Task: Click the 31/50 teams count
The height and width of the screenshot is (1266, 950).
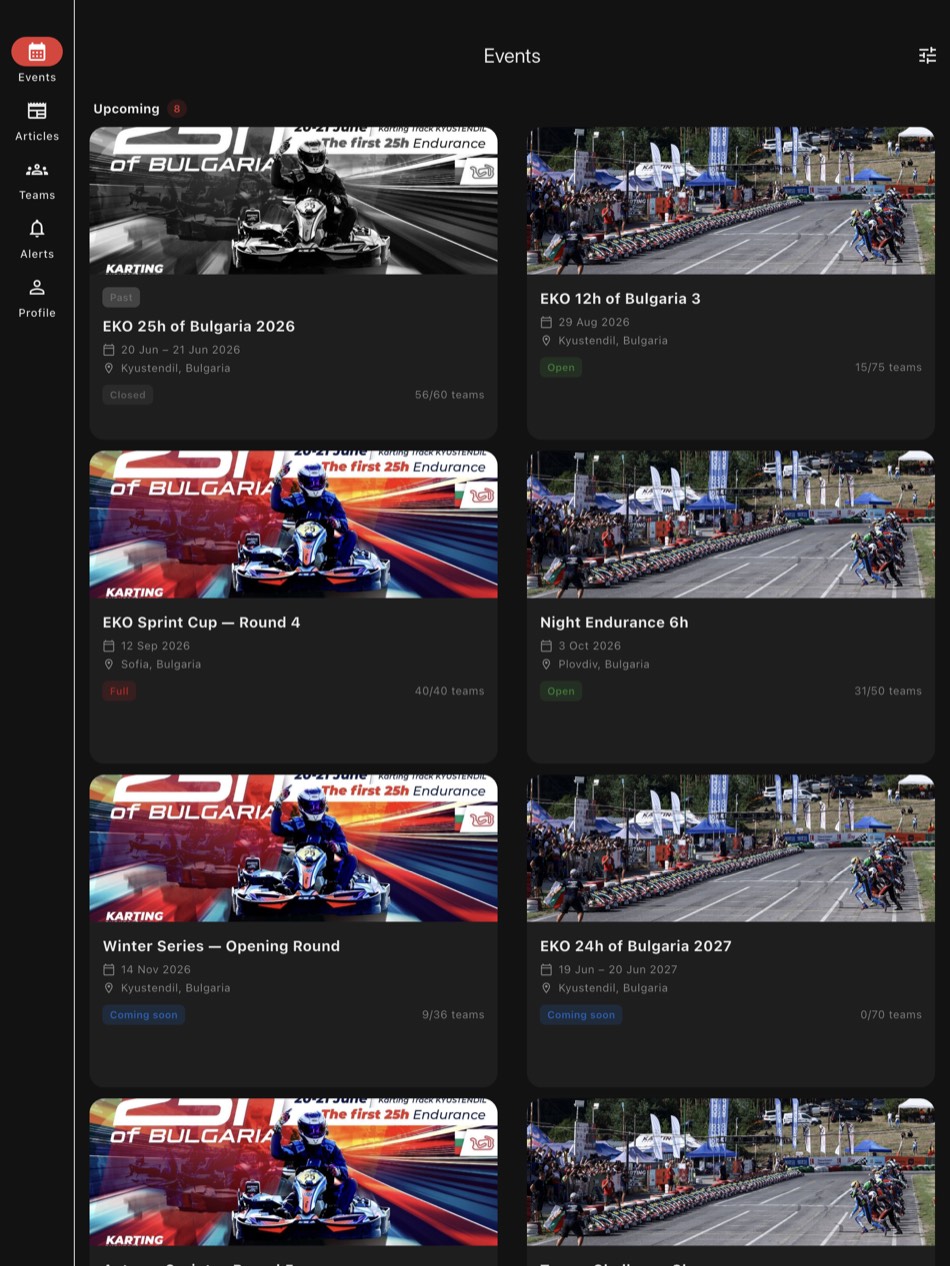Action: (x=888, y=691)
